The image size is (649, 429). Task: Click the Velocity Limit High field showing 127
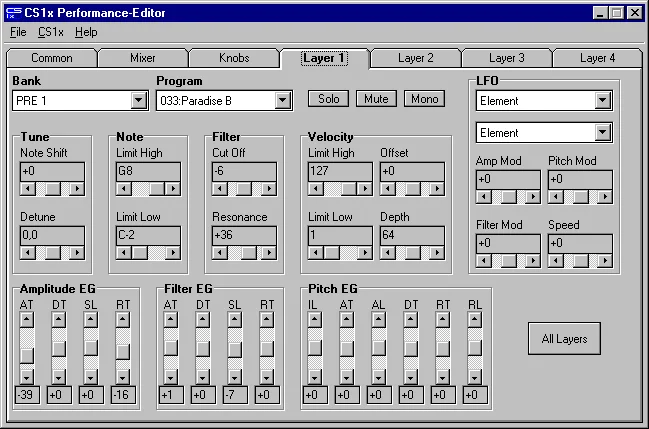click(x=341, y=171)
